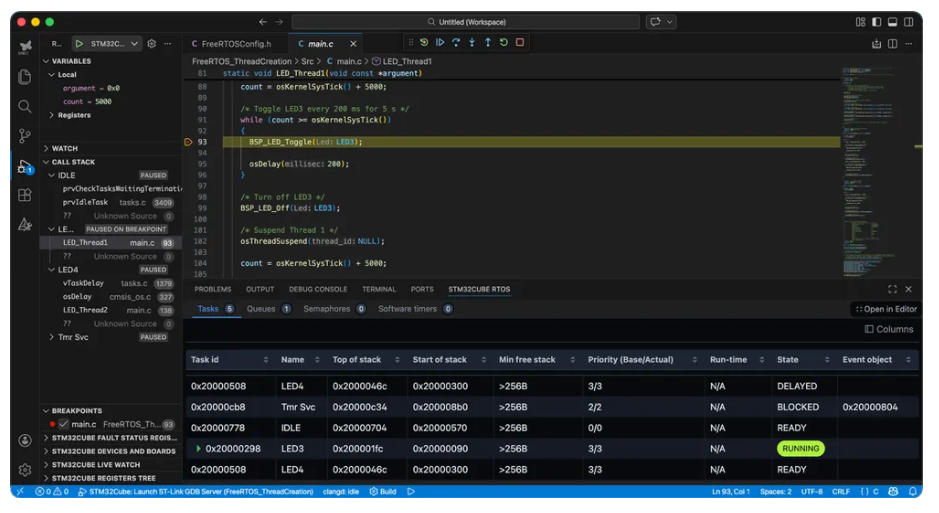This screenshot has width=939, height=513.
Task: Toggle secondary side bar visibility
Action: point(908,22)
